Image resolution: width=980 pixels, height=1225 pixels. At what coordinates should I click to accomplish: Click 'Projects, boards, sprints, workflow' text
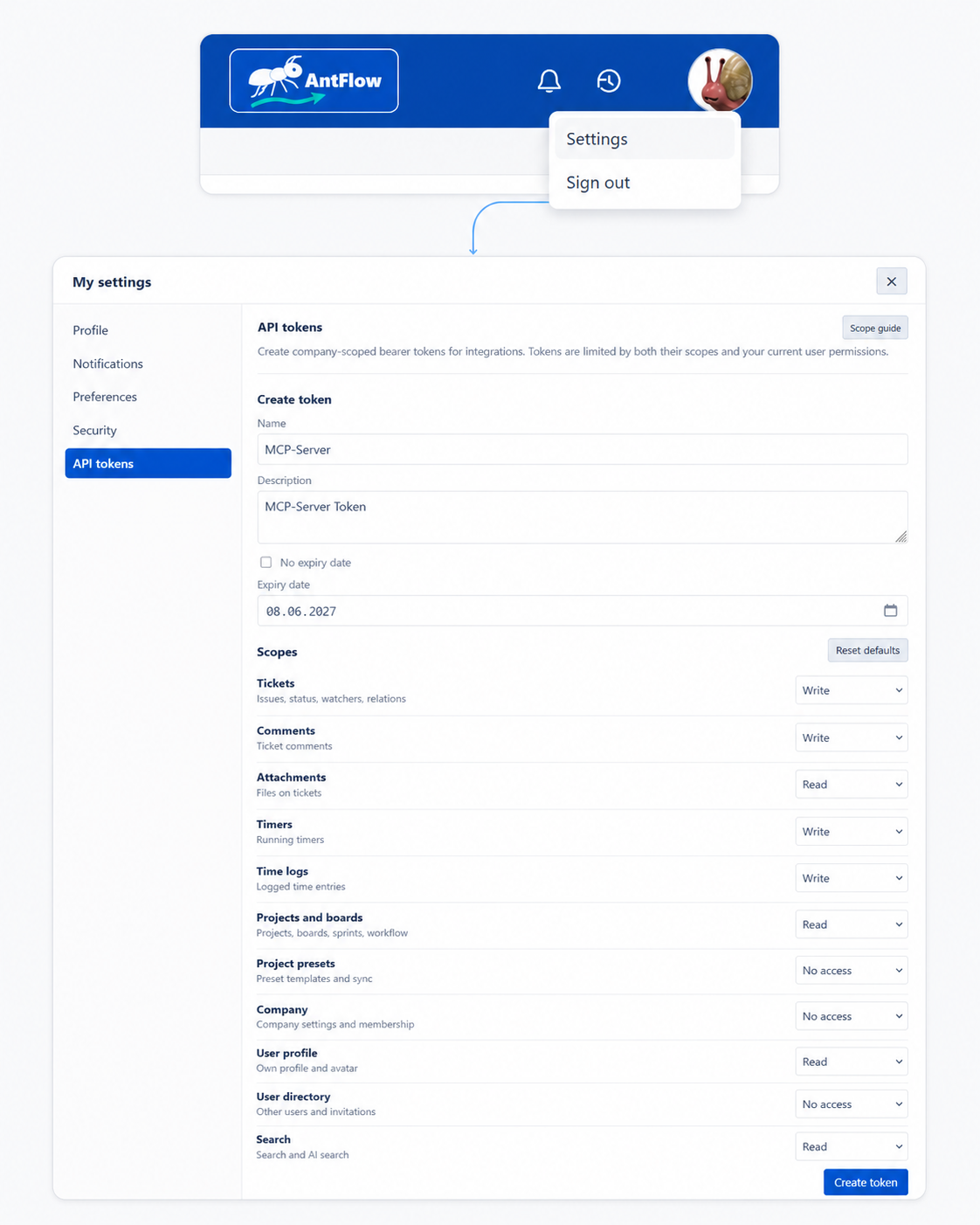pos(332,933)
